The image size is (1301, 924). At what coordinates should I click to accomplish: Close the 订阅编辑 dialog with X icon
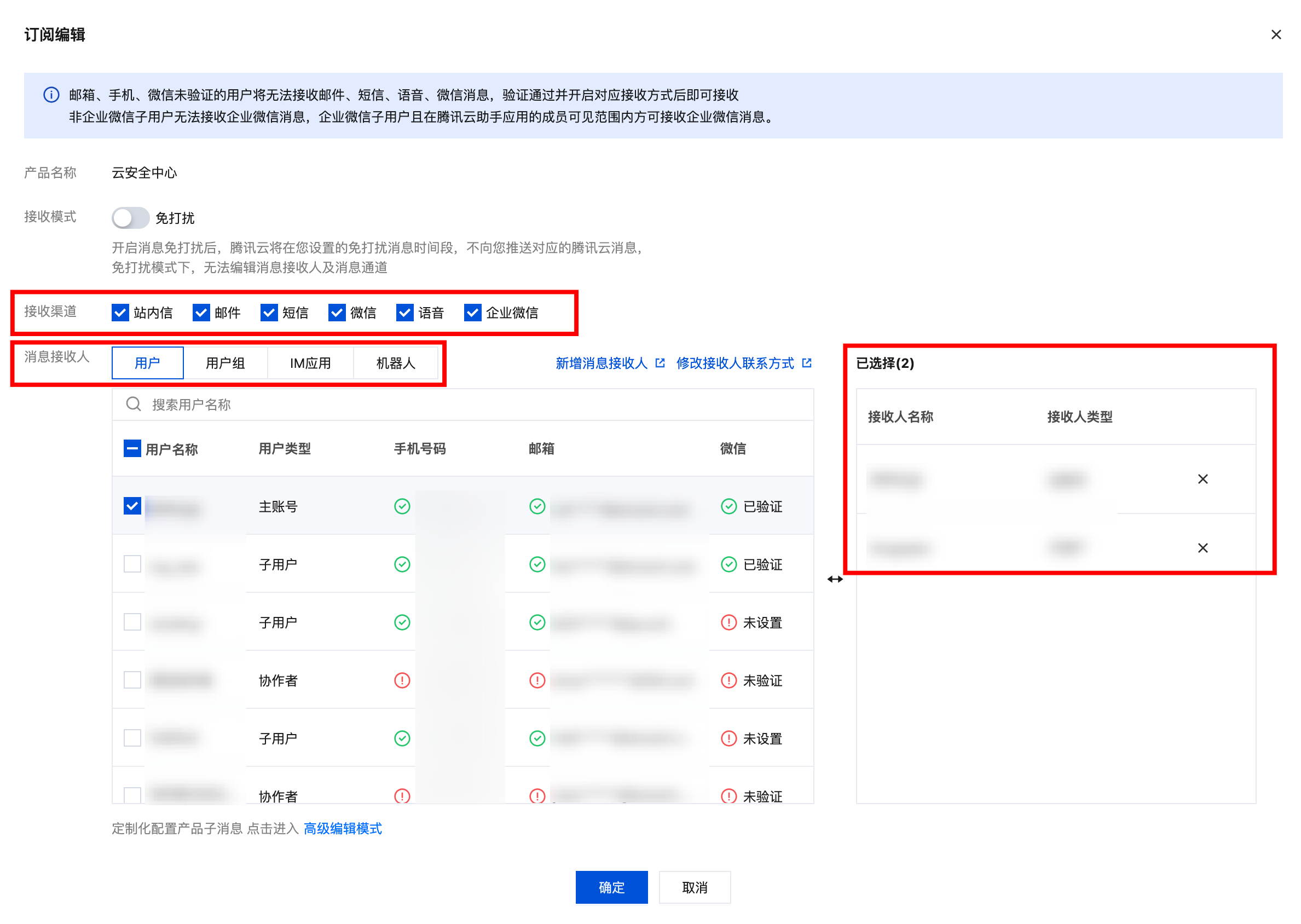[x=1275, y=34]
